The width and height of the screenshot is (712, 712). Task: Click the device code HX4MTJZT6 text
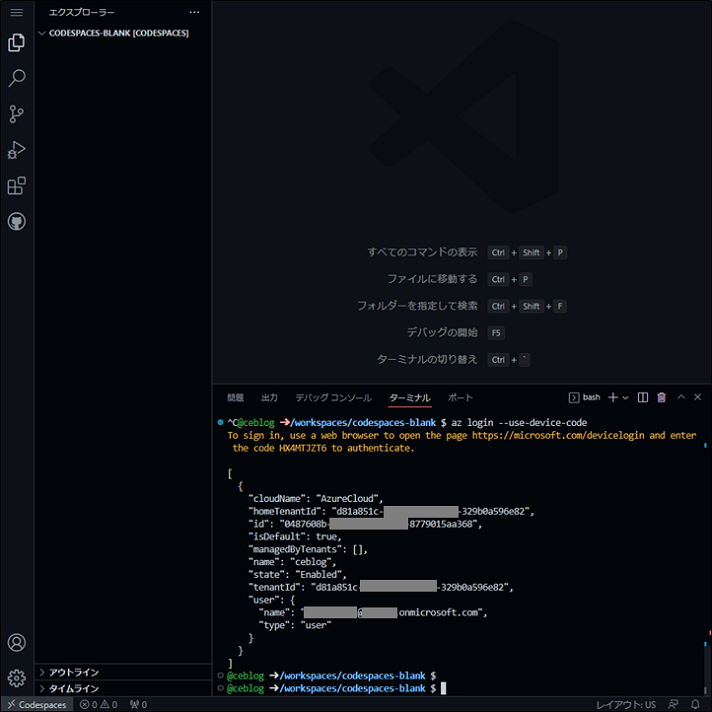(x=303, y=448)
